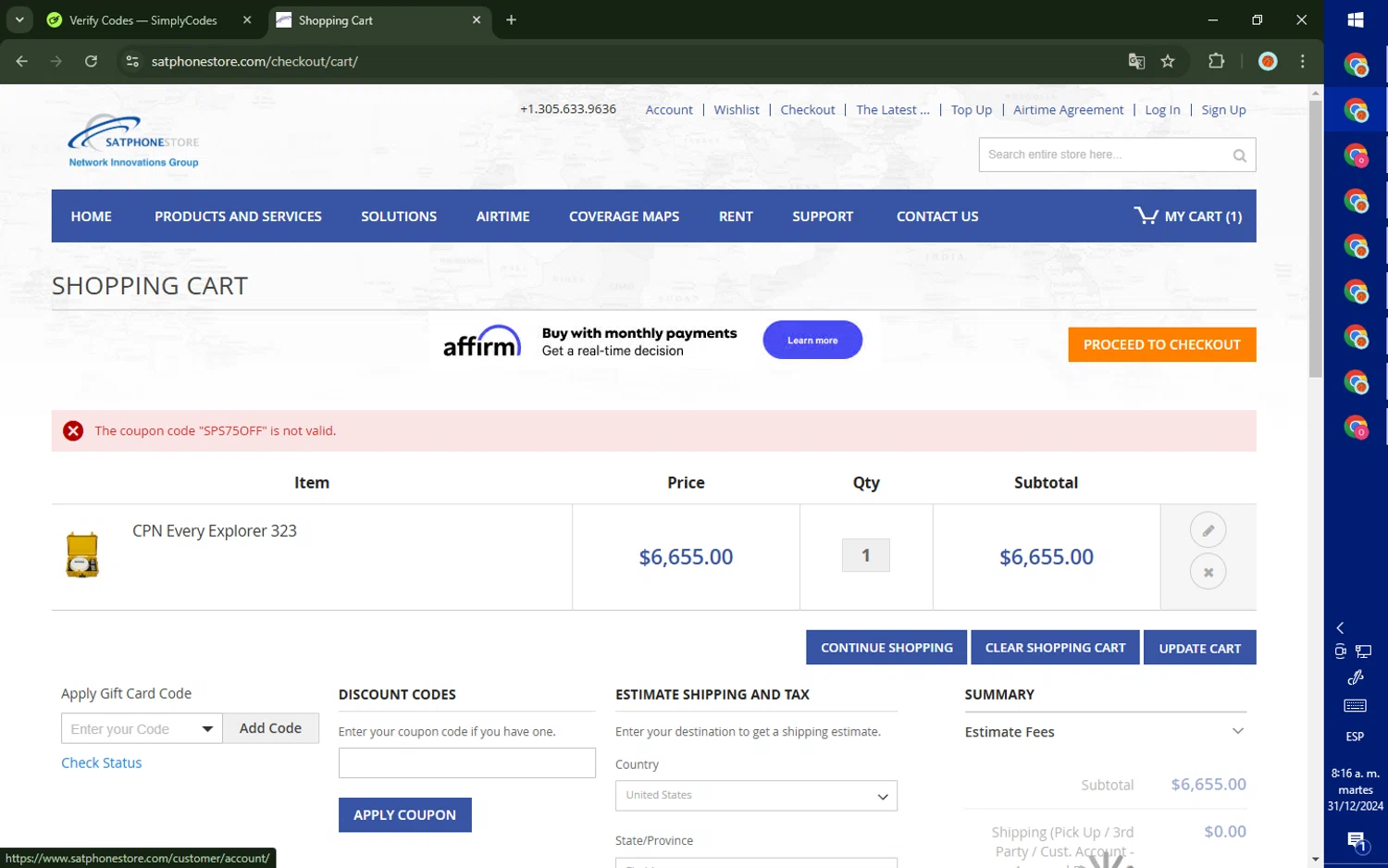
Task: Click the taskbar clock showing 8:16 a. m.
Action: (1356, 789)
